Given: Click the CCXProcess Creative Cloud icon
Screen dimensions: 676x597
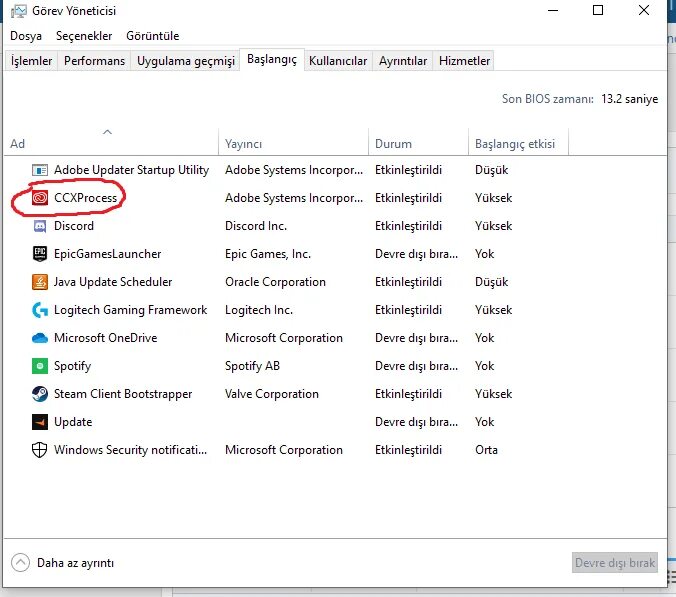Looking at the screenshot, I should pyautogui.click(x=40, y=198).
